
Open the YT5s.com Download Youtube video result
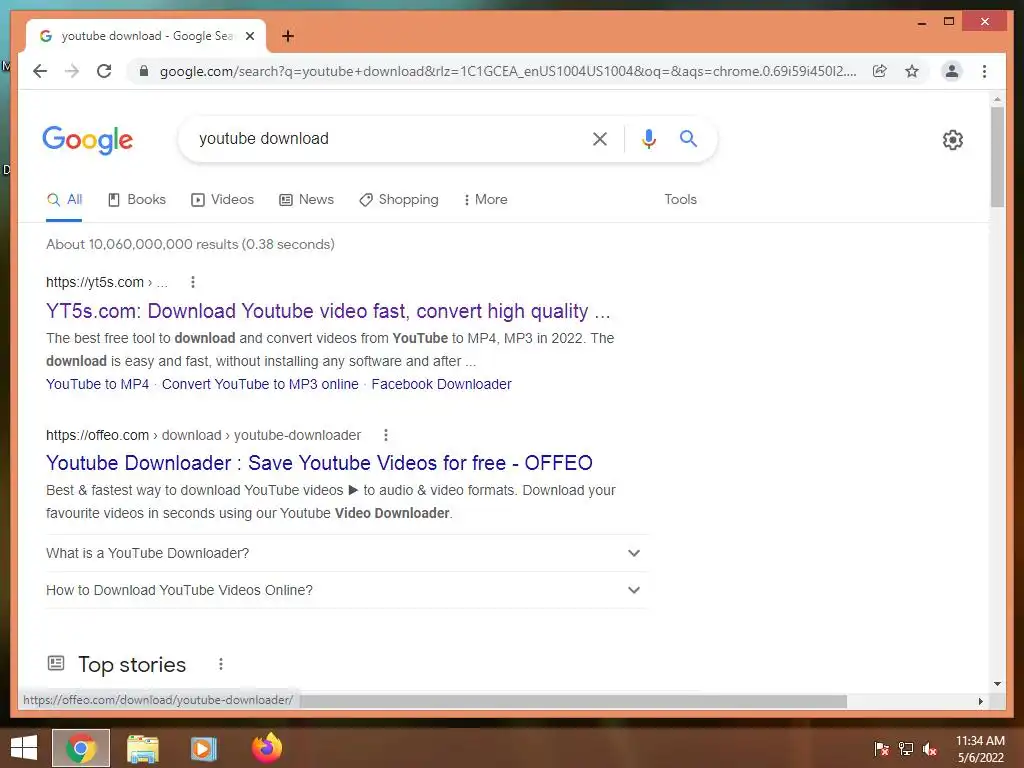click(x=328, y=312)
